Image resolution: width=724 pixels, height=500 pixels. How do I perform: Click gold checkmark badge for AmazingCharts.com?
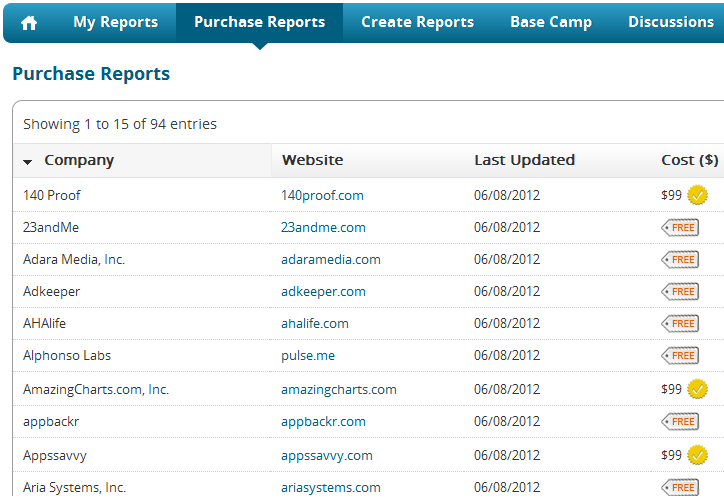[697, 389]
